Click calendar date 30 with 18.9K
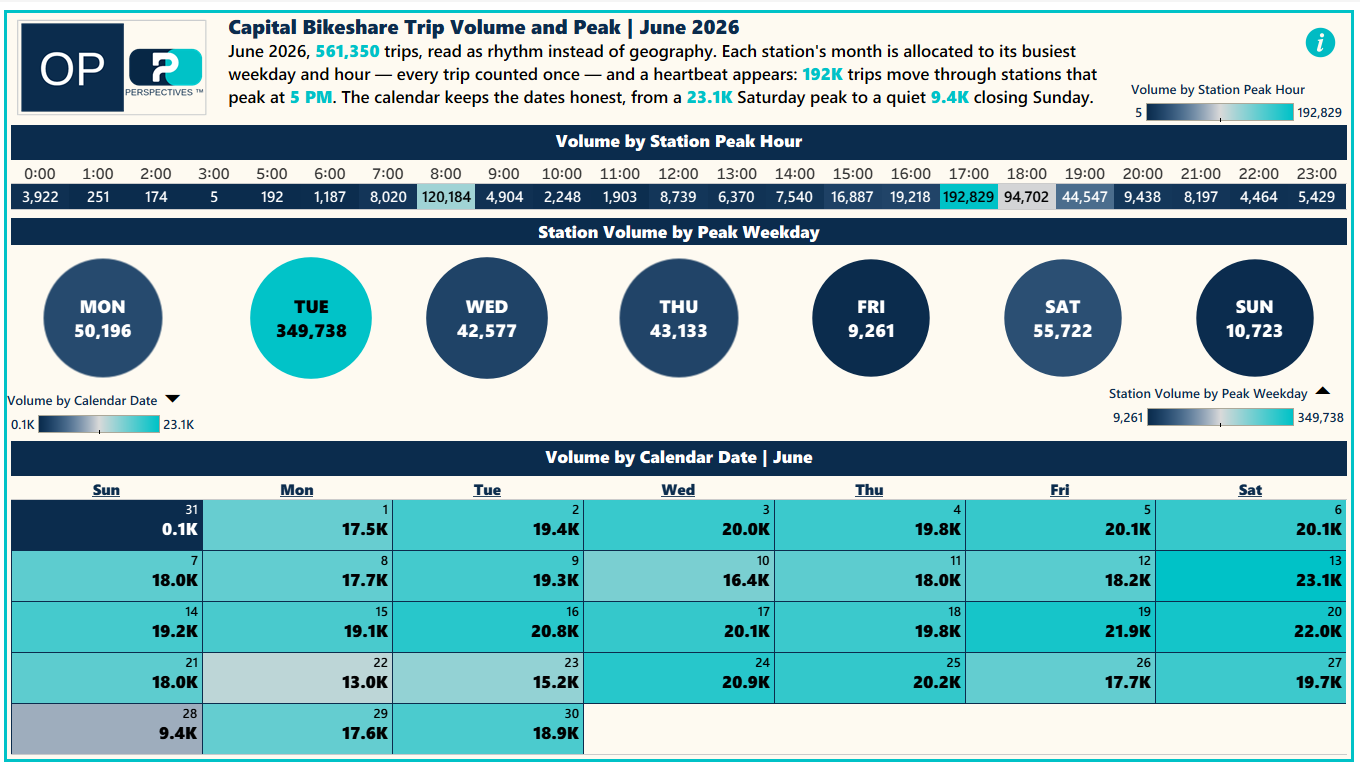This screenshot has height=766, width=1360. [x=488, y=729]
